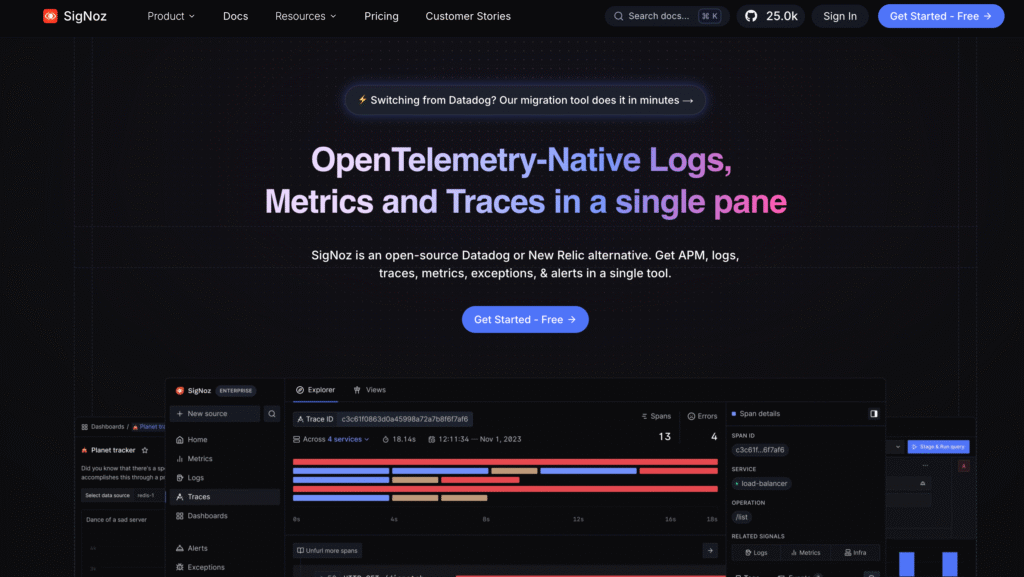Click the search box in the mock sidebar
1024x577 pixels.
click(271, 413)
